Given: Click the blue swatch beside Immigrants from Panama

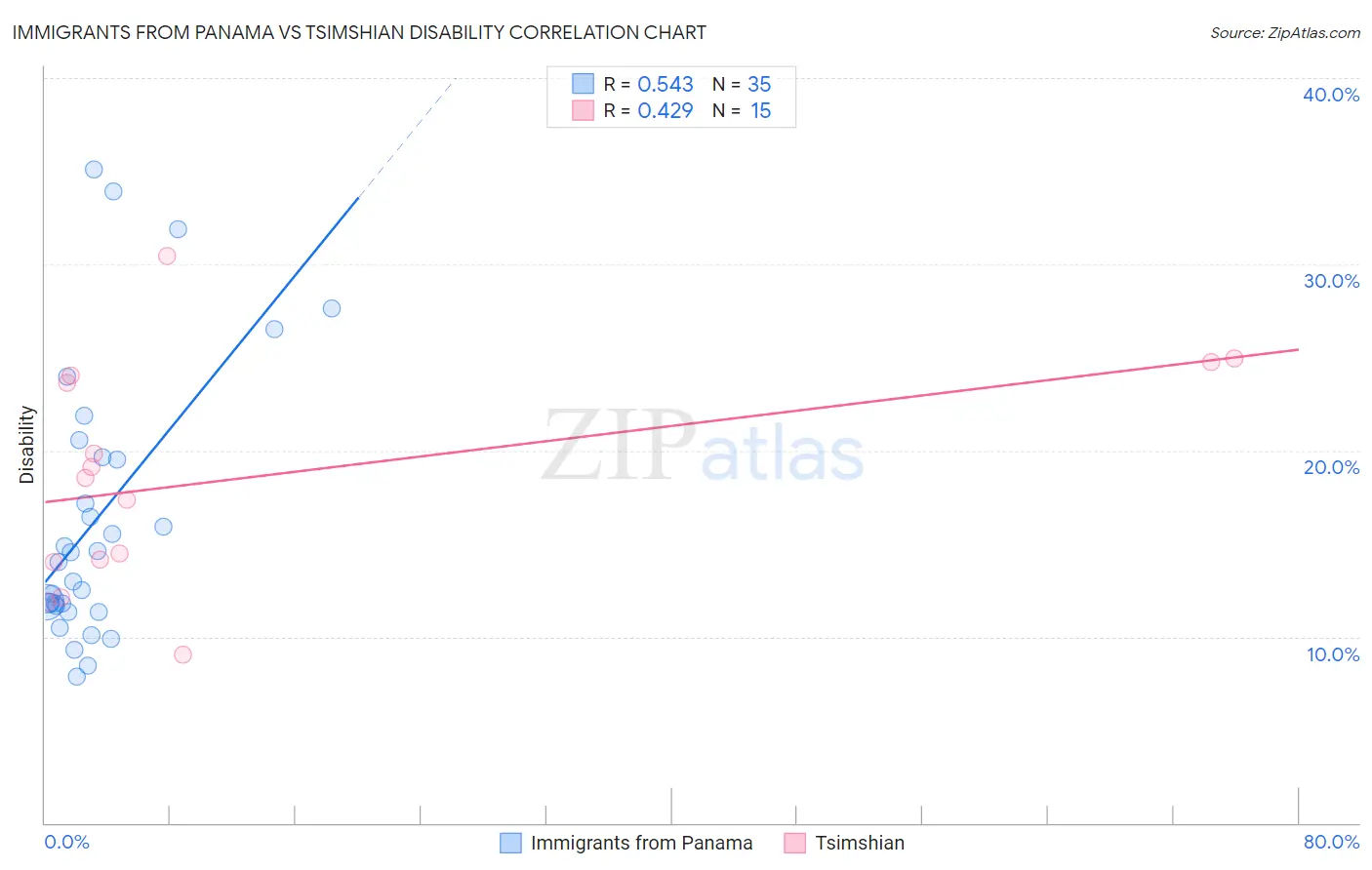Looking at the screenshot, I should pos(510,843).
